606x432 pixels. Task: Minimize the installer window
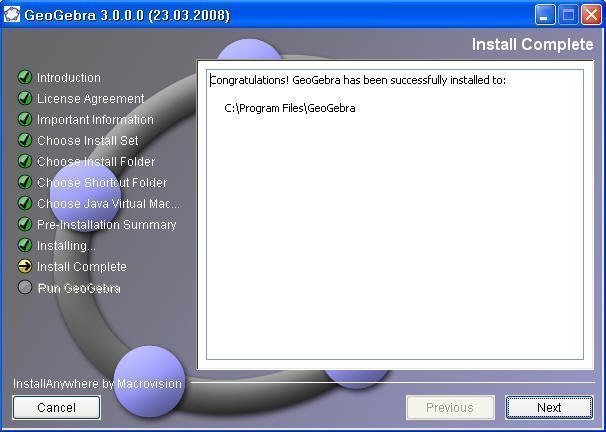point(544,15)
